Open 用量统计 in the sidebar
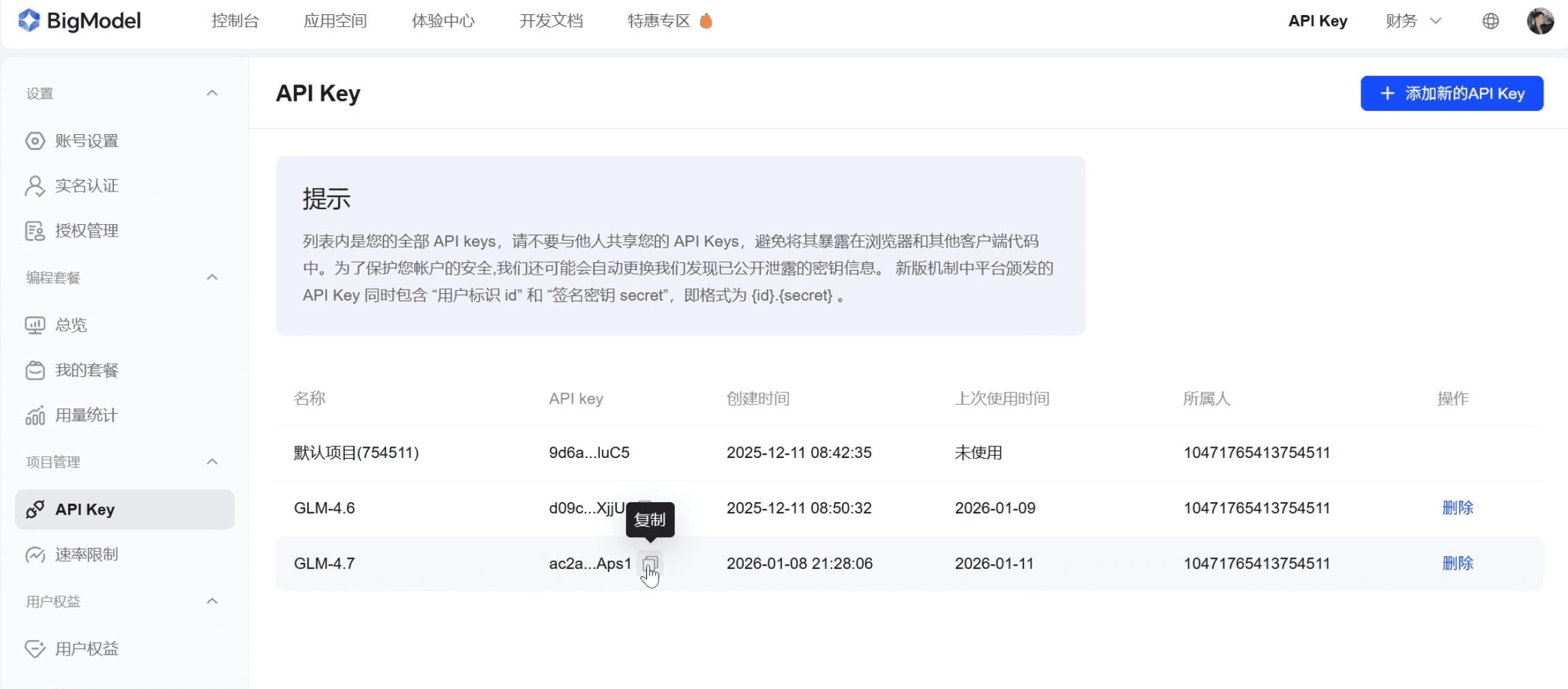Screen dimensions: 1568x689 (86, 415)
